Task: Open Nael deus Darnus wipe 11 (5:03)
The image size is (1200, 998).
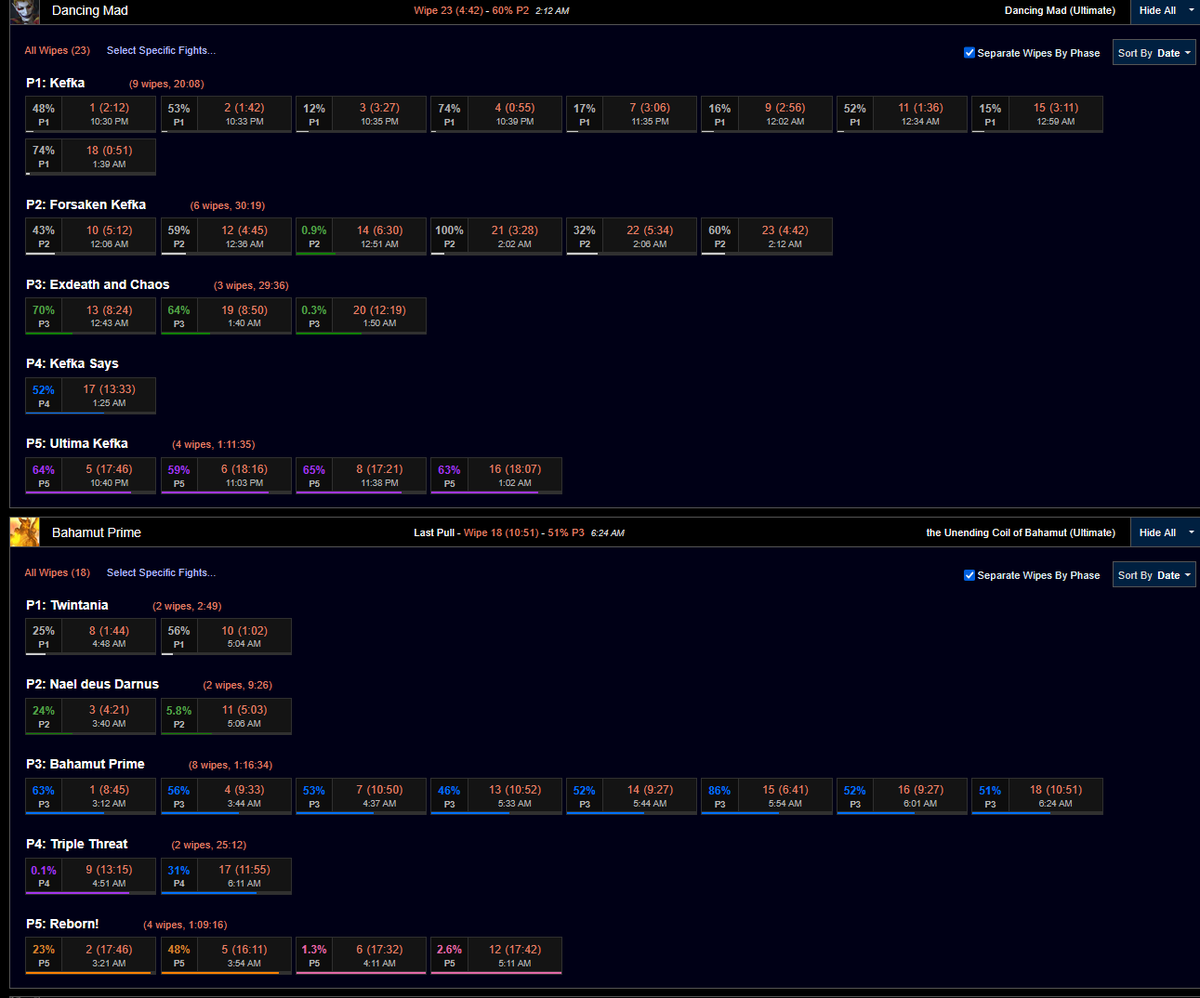Action: click(x=227, y=717)
